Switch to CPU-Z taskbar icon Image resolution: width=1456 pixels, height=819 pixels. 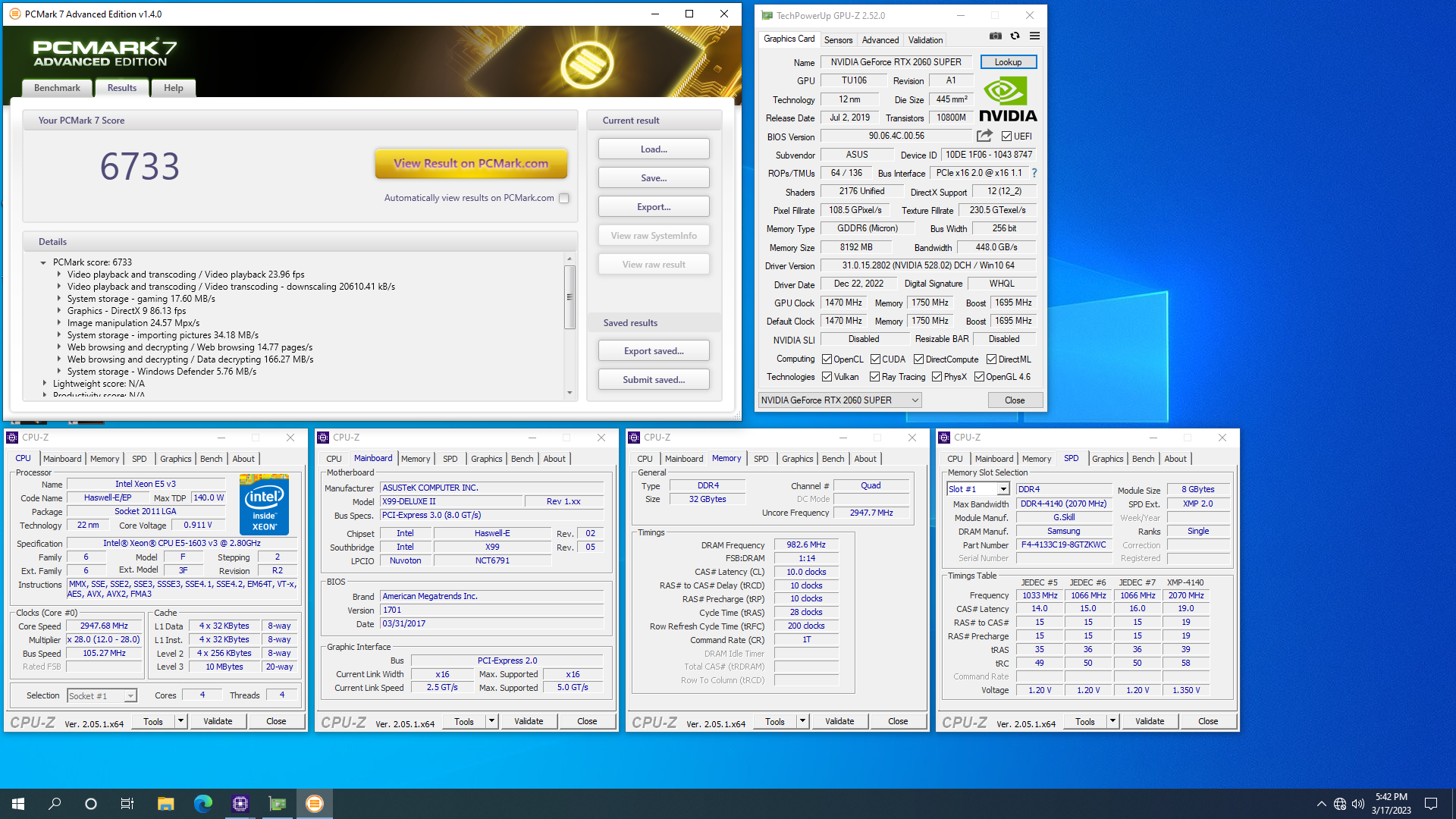pos(240,804)
